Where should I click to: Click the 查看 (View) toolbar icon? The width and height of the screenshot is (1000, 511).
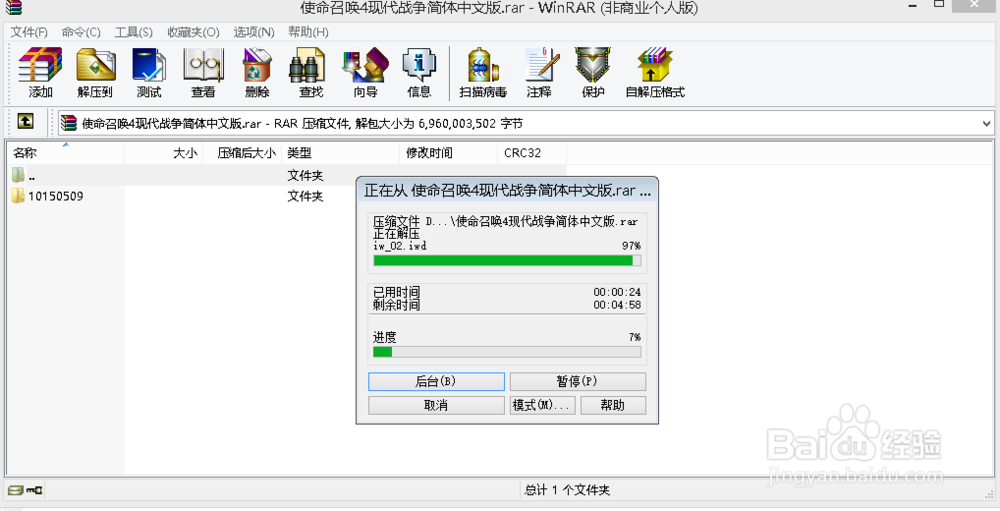click(203, 71)
